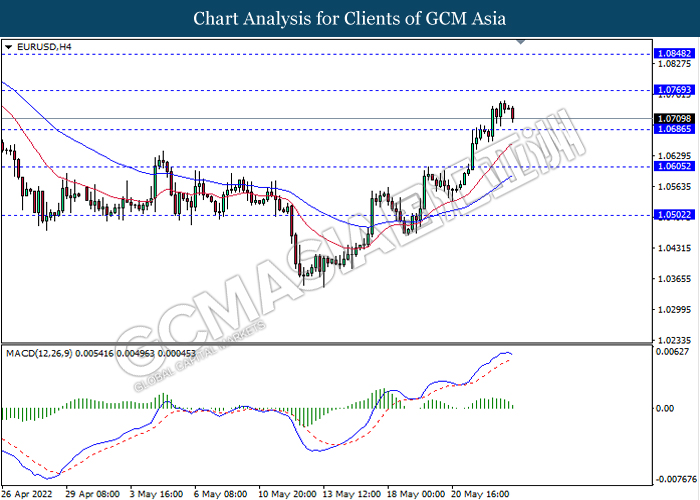Select the 1.07693 price level label

coord(674,90)
